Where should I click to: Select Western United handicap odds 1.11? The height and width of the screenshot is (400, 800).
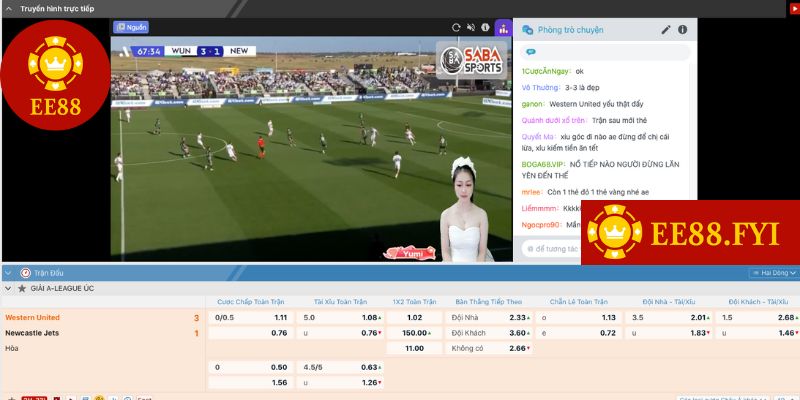point(251,317)
